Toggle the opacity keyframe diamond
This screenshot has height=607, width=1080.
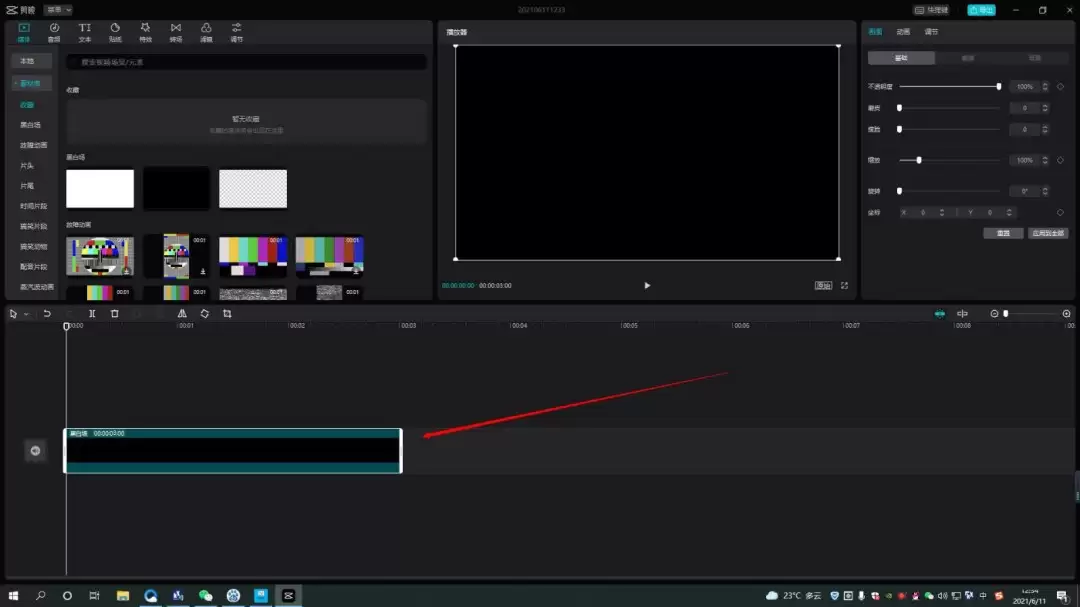pos(1060,87)
